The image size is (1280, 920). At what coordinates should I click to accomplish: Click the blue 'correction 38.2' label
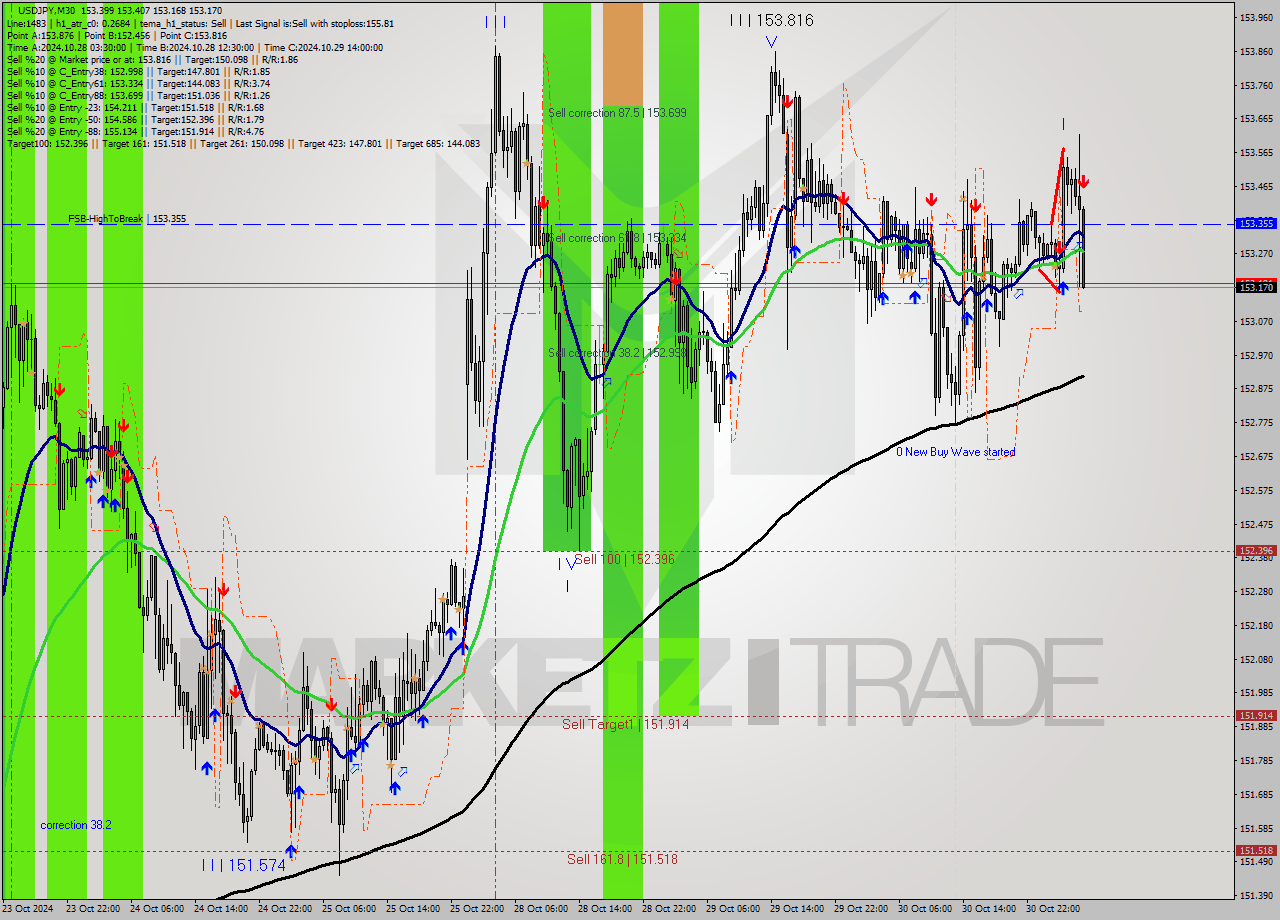(x=76, y=825)
